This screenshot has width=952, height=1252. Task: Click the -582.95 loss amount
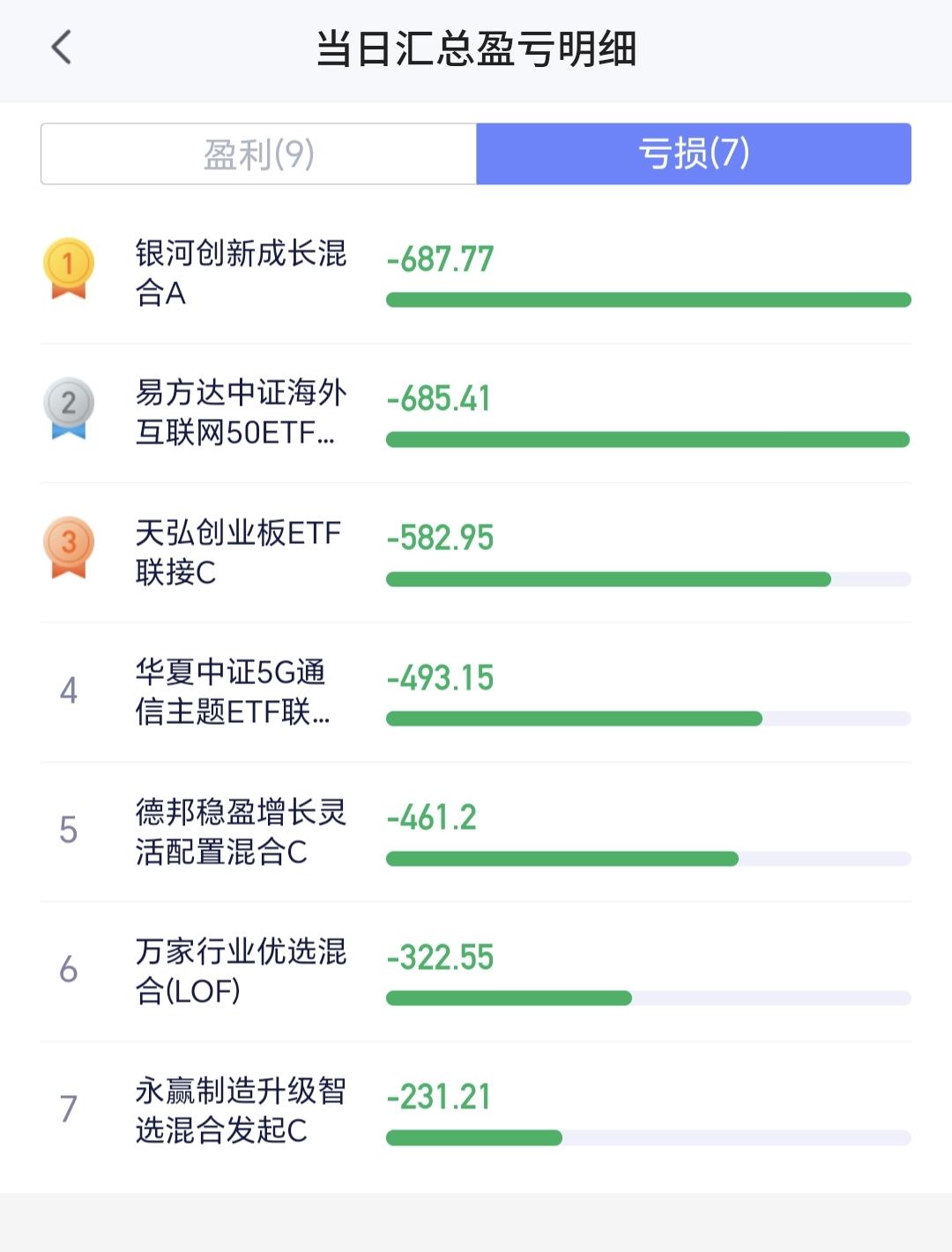click(440, 538)
